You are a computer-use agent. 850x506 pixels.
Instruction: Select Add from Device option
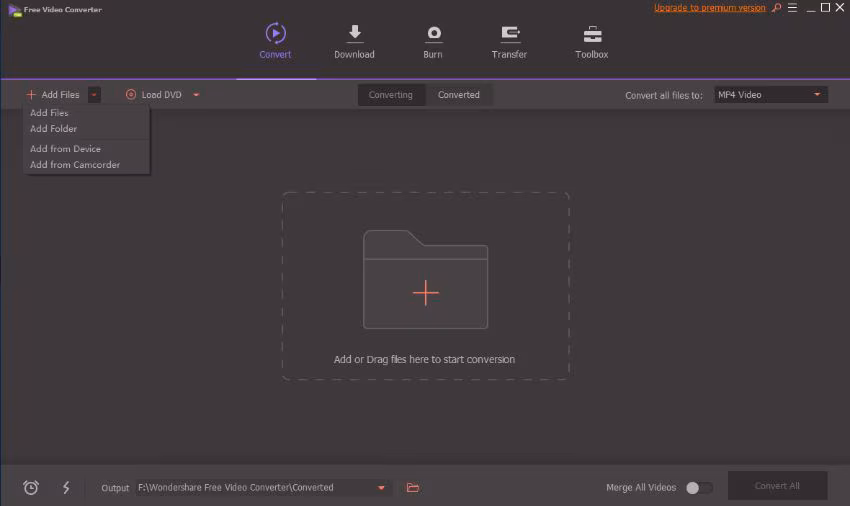point(66,149)
